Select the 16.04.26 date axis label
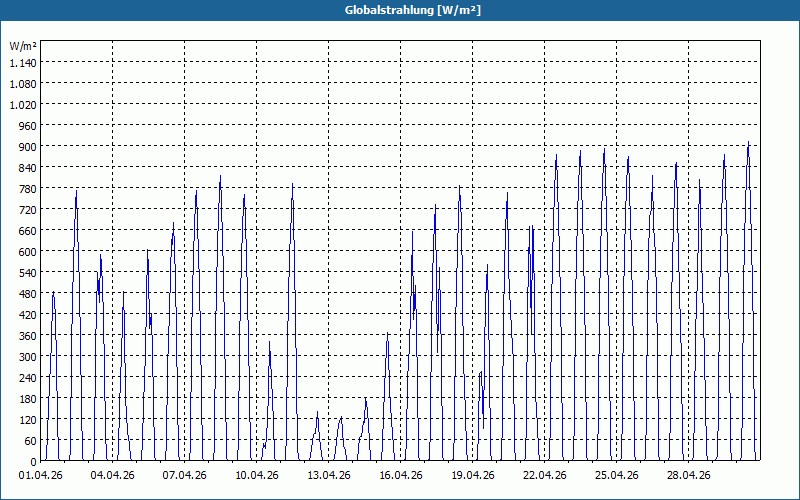This screenshot has width=800, height=500. pyautogui.click(x=401, y=475)
